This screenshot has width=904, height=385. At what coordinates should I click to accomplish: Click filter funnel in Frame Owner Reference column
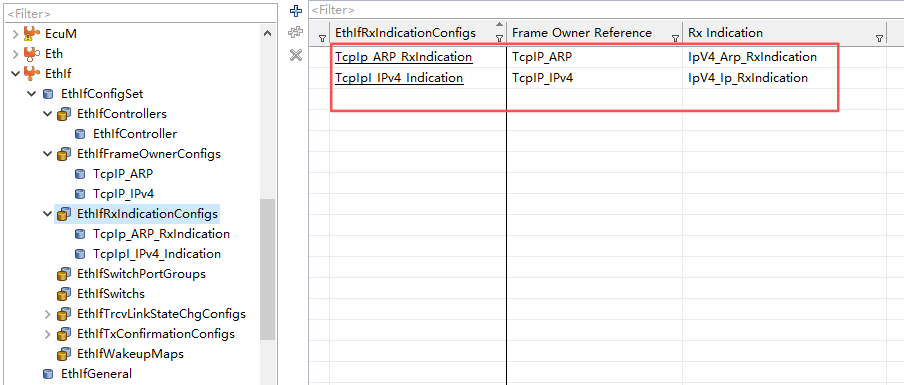pyautogui.click(x=675, y=38)
